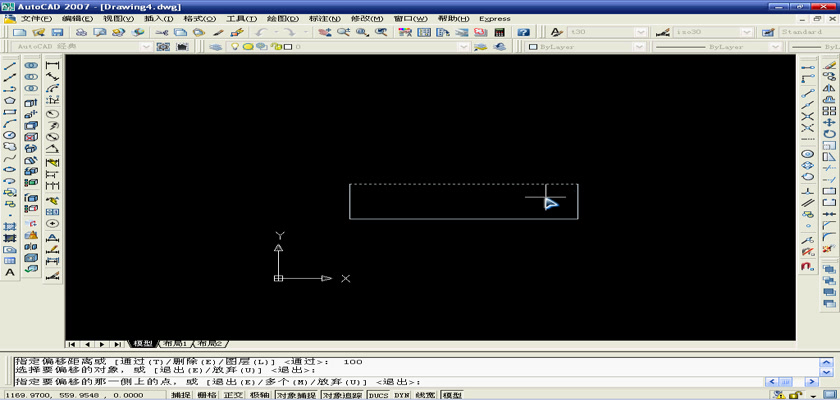This screenshot has width=840, height=400.
Task: Click the Text Style icon
Action: (557, 32)
